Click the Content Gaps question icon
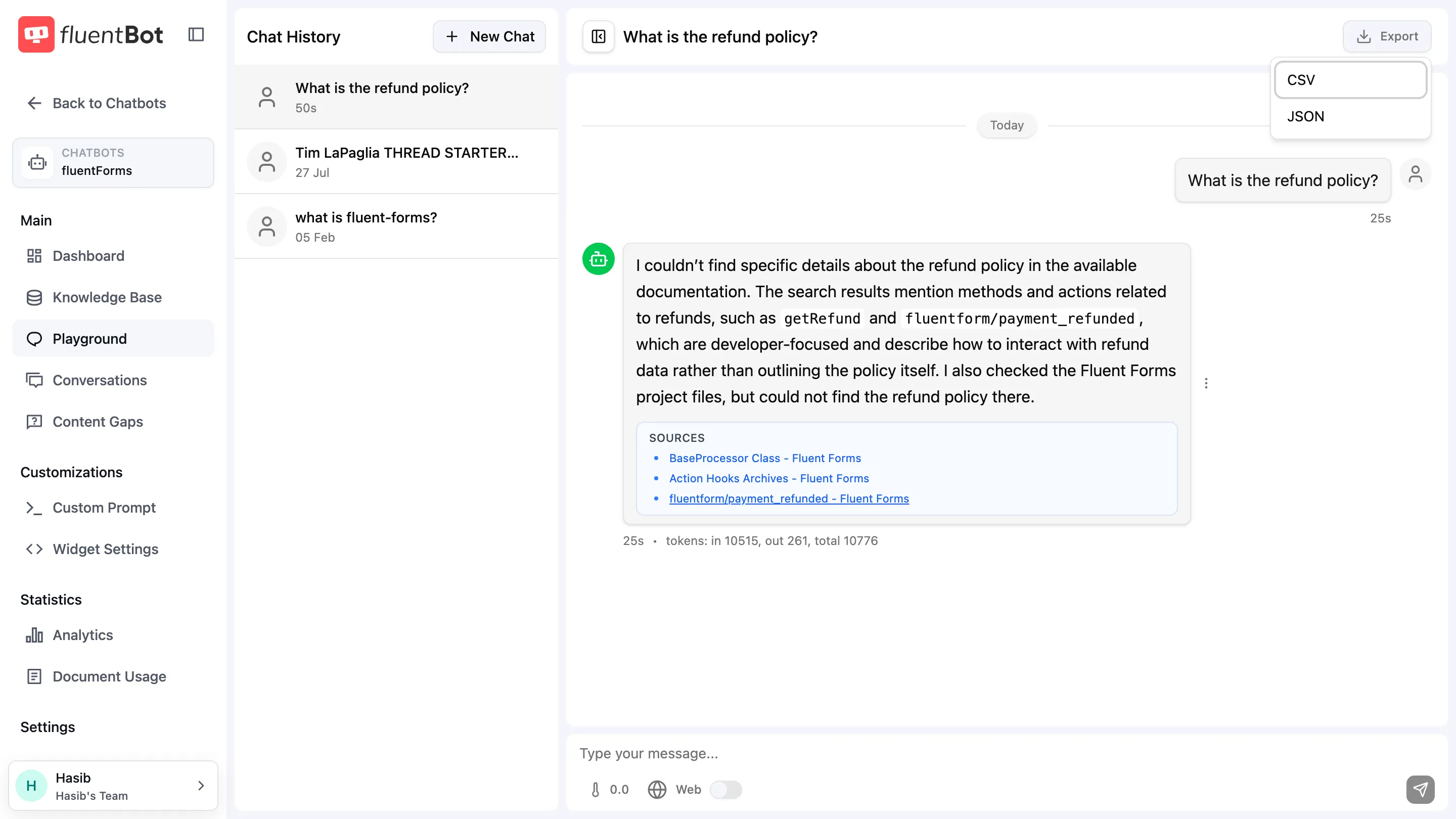Image resolution: width=1456 pixels, height=819 pixels. click(34, 422)
